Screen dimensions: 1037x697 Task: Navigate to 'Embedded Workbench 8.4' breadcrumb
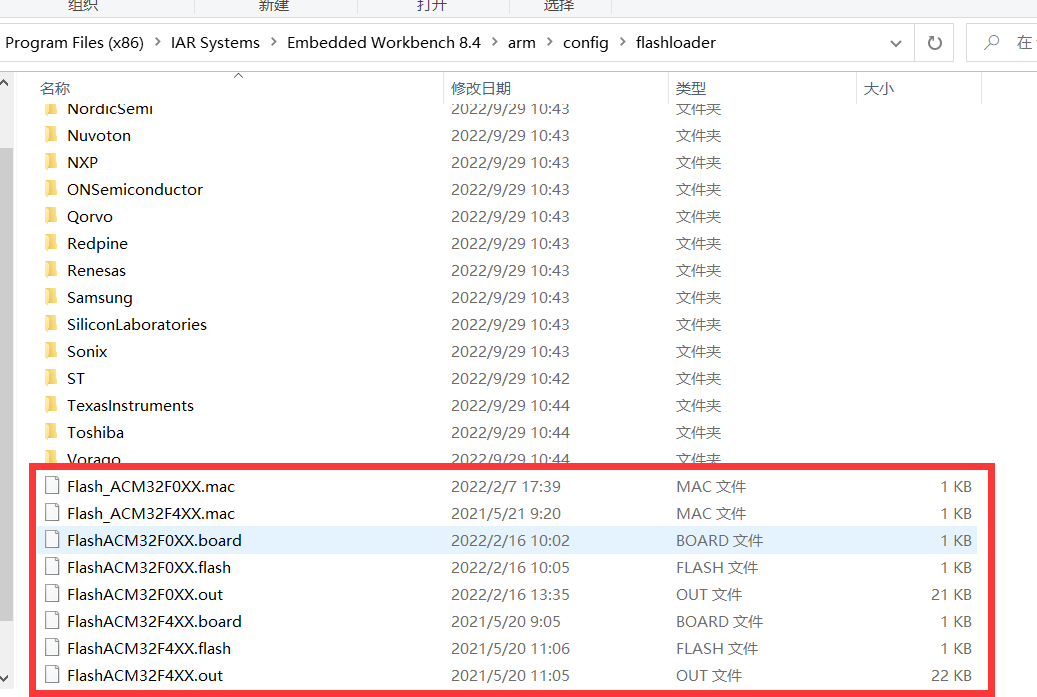[383, 43]
